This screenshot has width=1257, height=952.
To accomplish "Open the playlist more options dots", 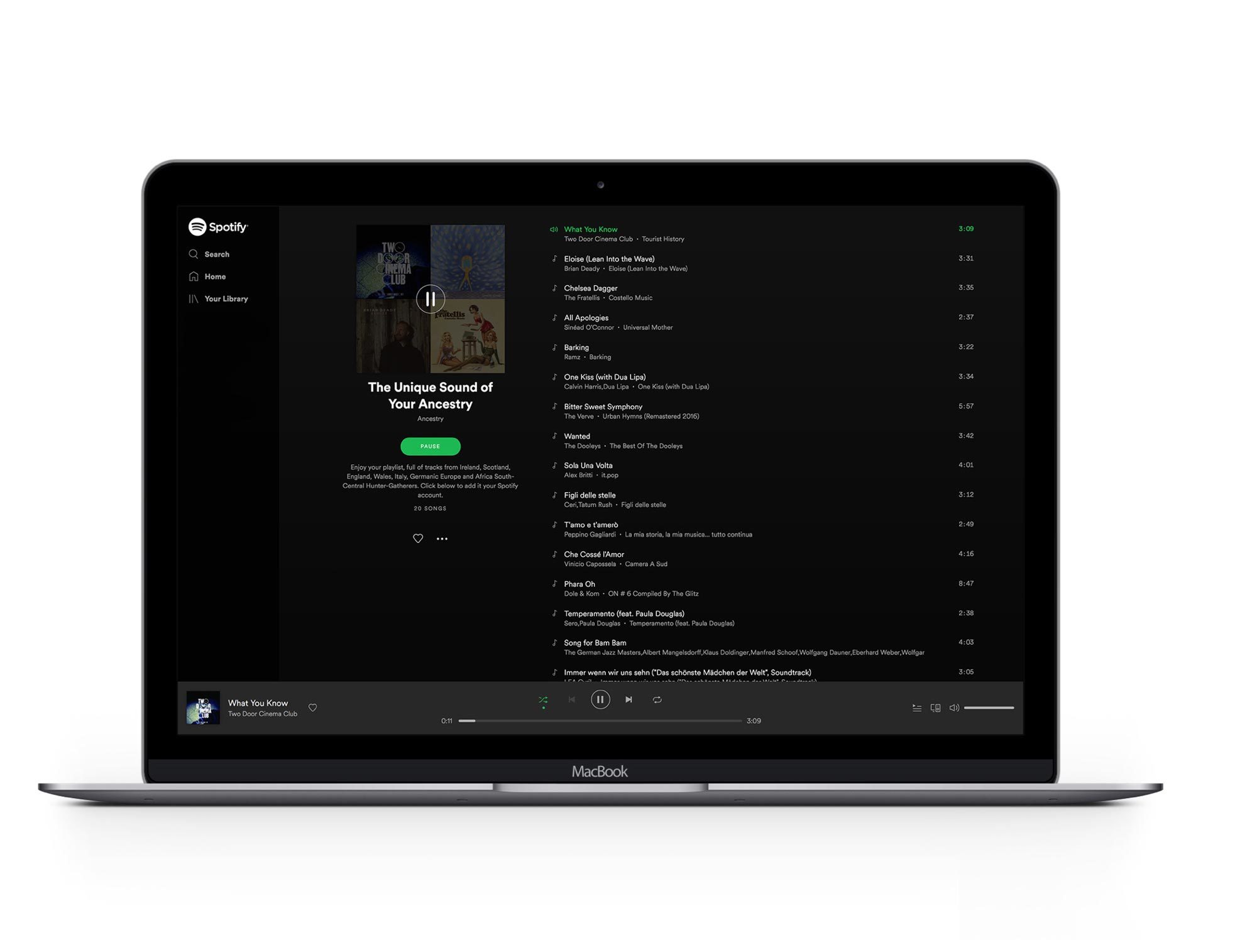I will (442, 539).
